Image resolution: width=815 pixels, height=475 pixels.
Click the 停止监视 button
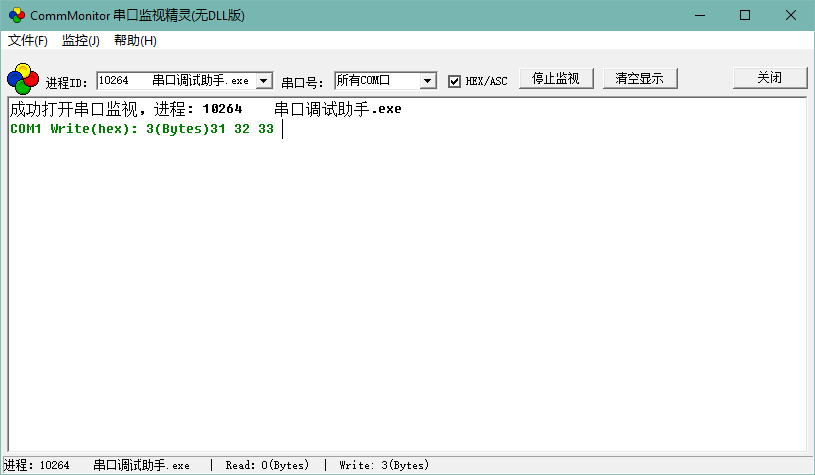(x=556, y=78)
